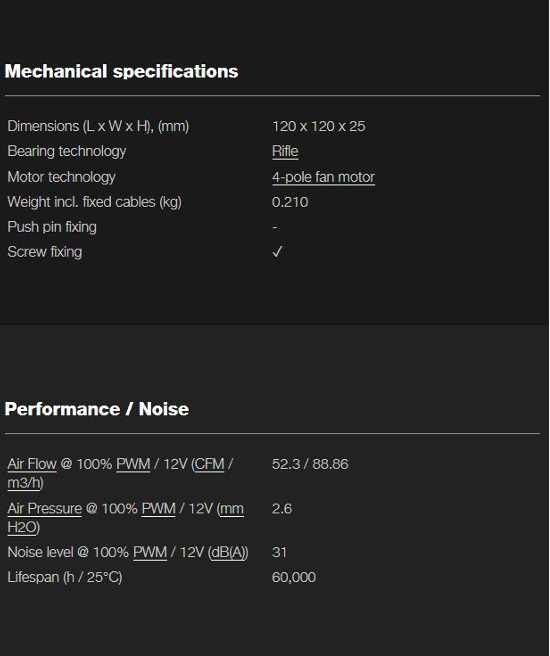The height and width of the screenshot is (656, 550).
Task: Click PWM in the Air Flow row
Action: [133, 464]
